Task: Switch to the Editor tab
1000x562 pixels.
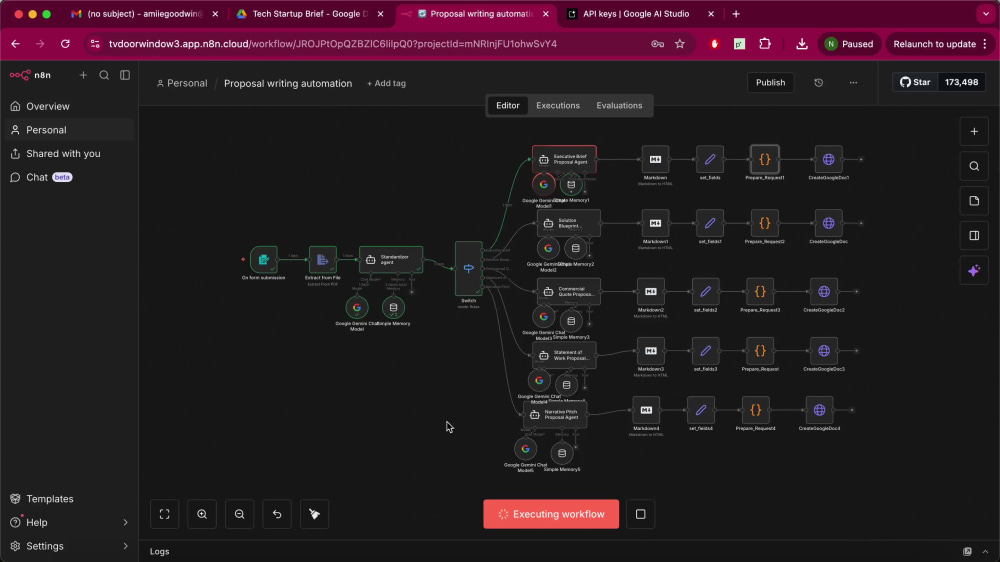Action: (x=508, y=105)
